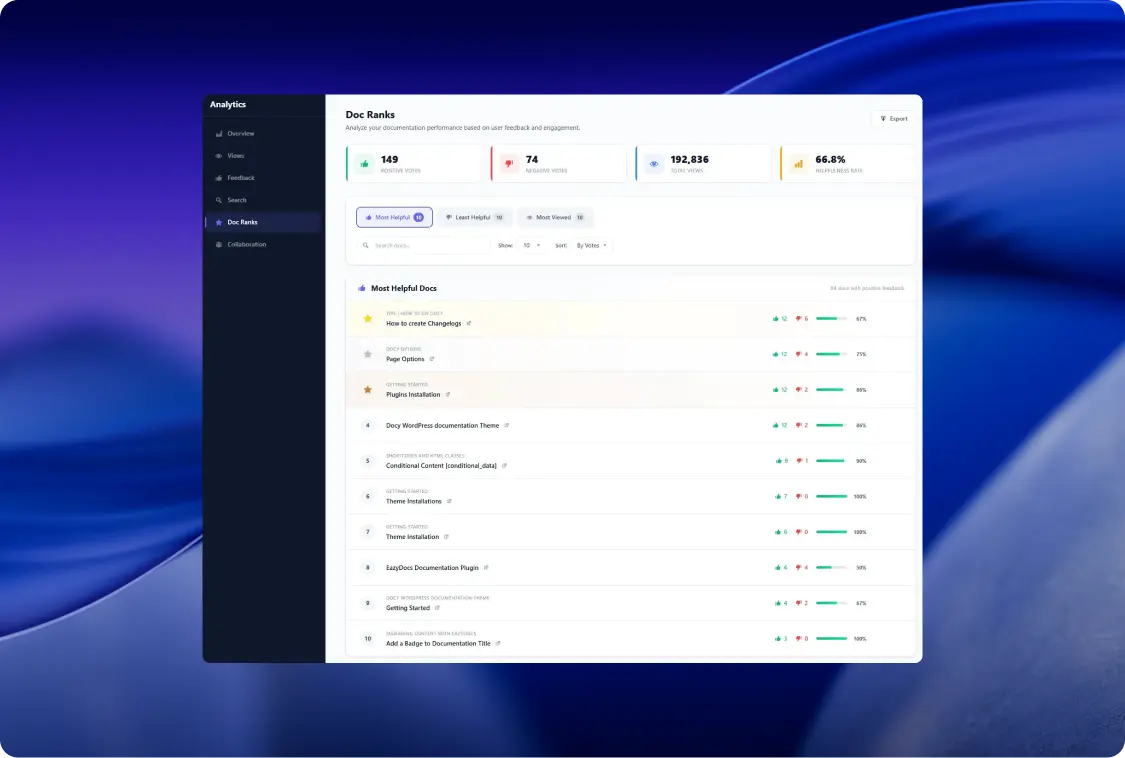
Task: Open external link icon next to Page Options
Action: pyautogui.click(x=432, y=359)
